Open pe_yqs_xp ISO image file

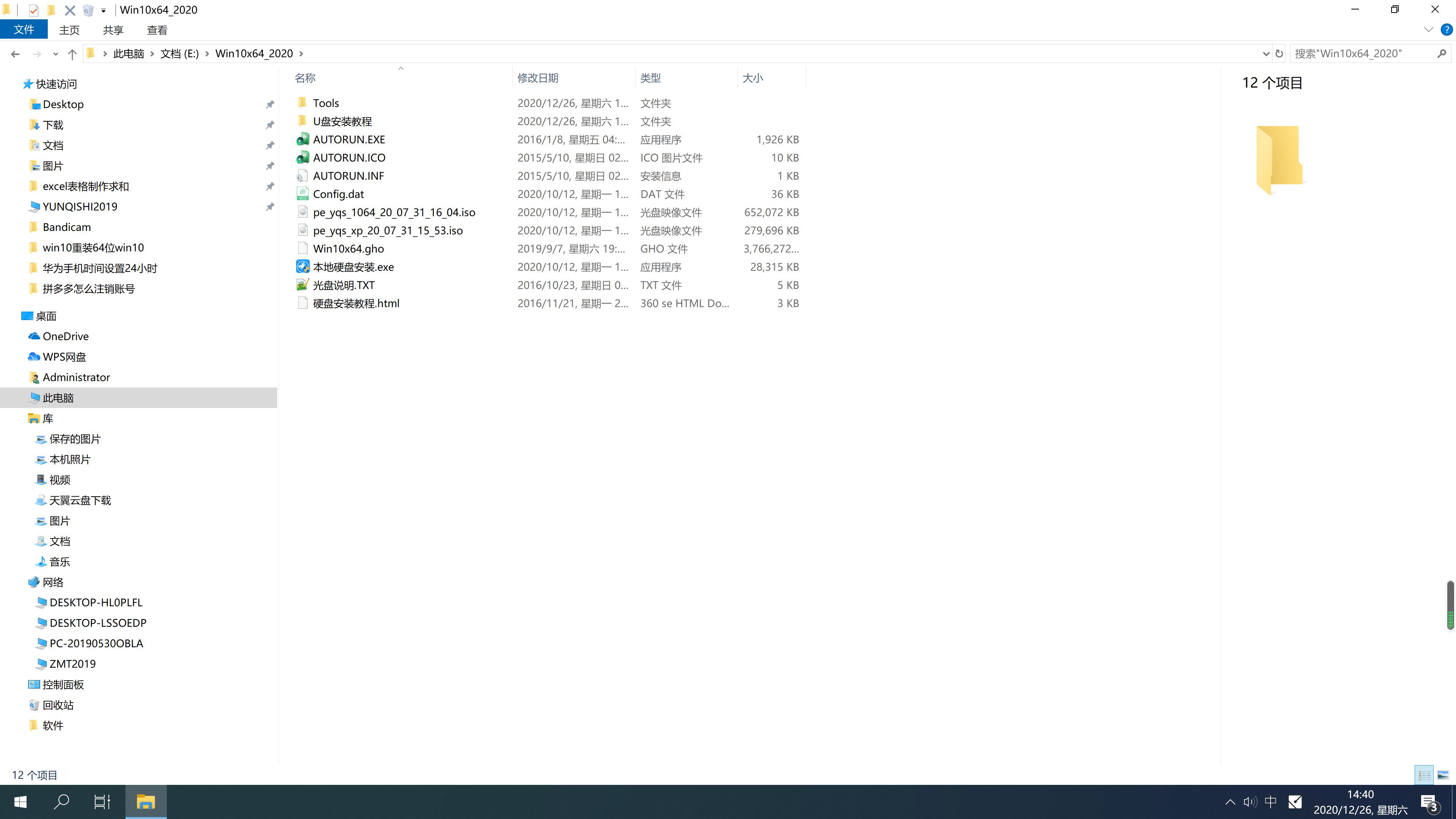point(388,230)
